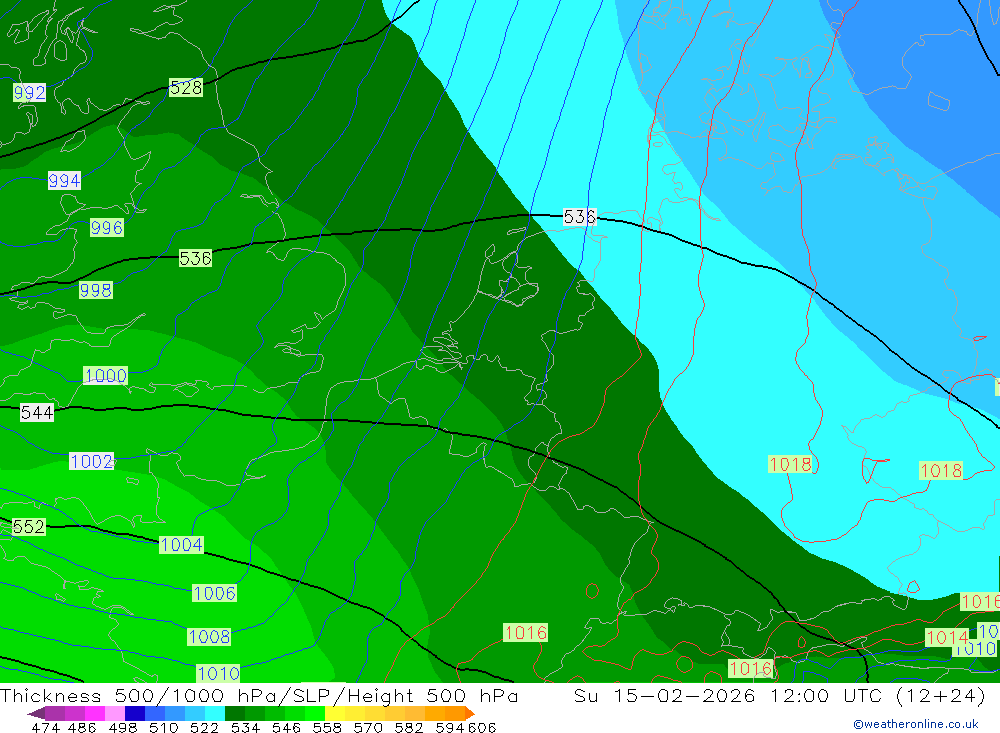This screenshot has height=733, width=1000.
Task: Click the 1004 pressure isobar label
Action: click(181, 544)
